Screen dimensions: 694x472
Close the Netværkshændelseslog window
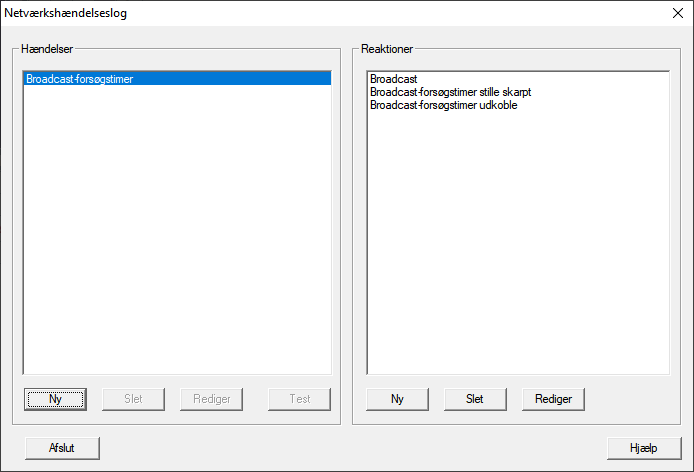676,14
